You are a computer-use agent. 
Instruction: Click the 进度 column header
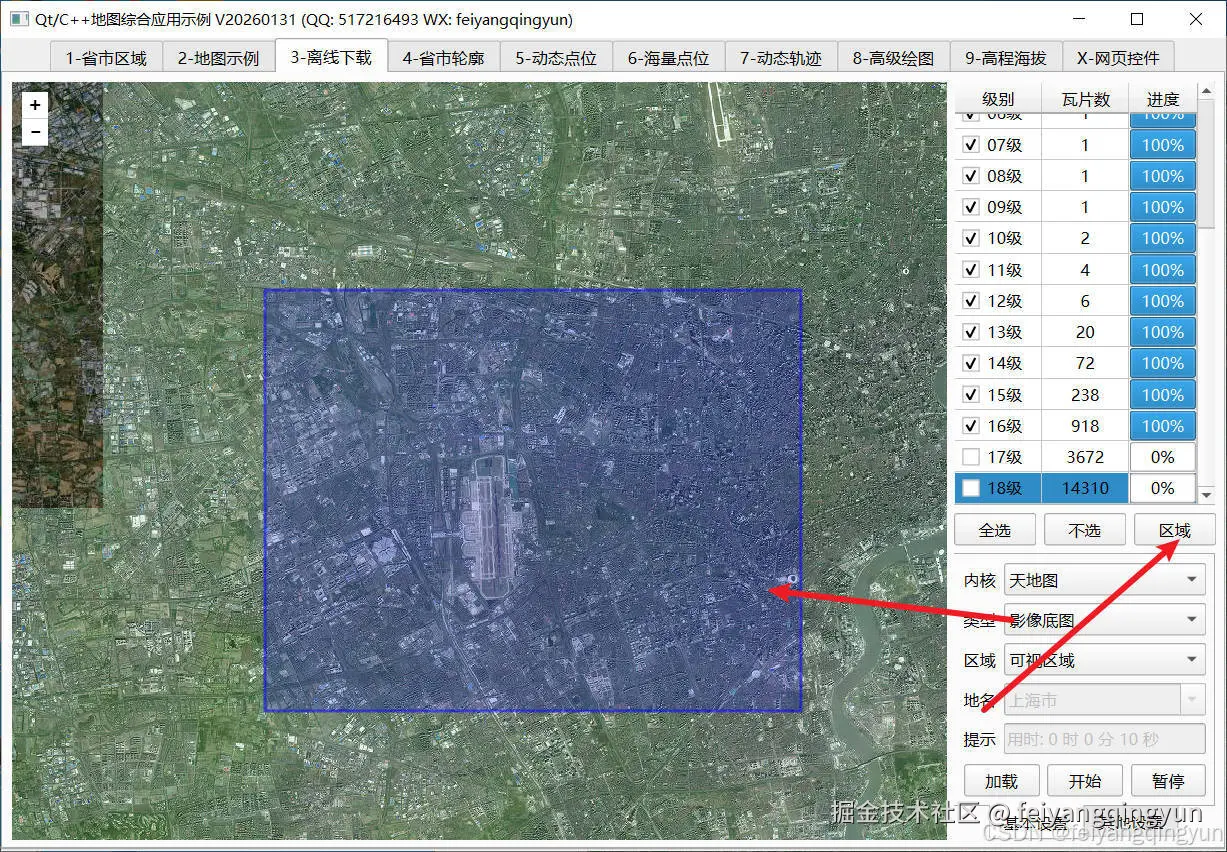point(1163,99)
